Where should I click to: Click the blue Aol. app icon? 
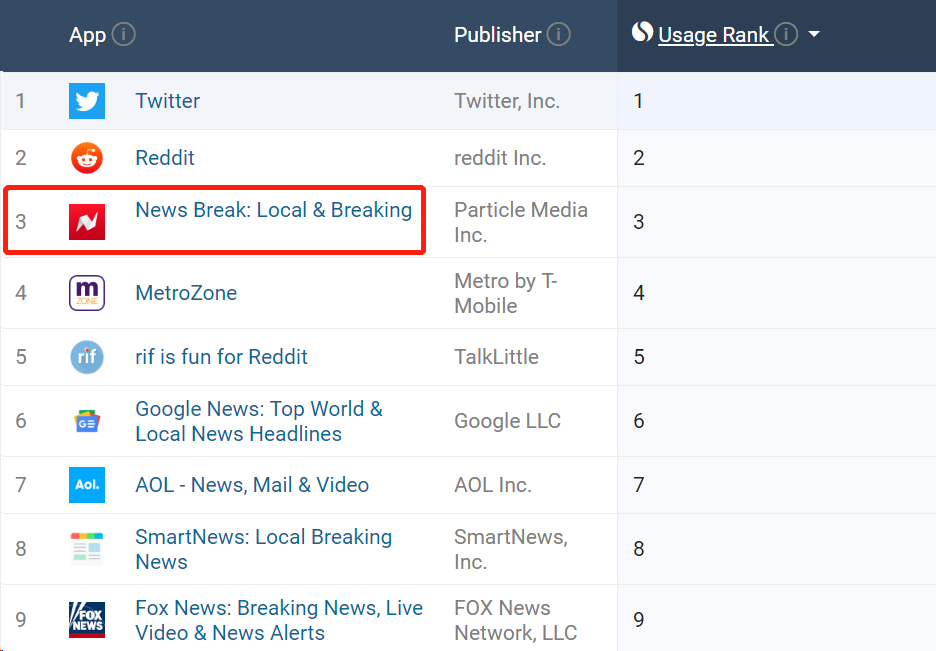pos(87,485)
